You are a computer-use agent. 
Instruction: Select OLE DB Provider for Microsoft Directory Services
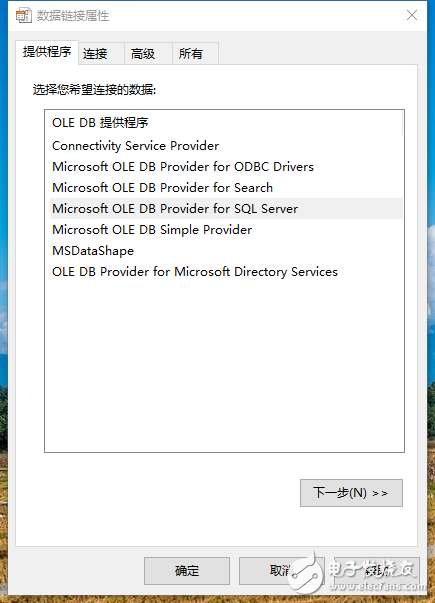tap(226, 272)
